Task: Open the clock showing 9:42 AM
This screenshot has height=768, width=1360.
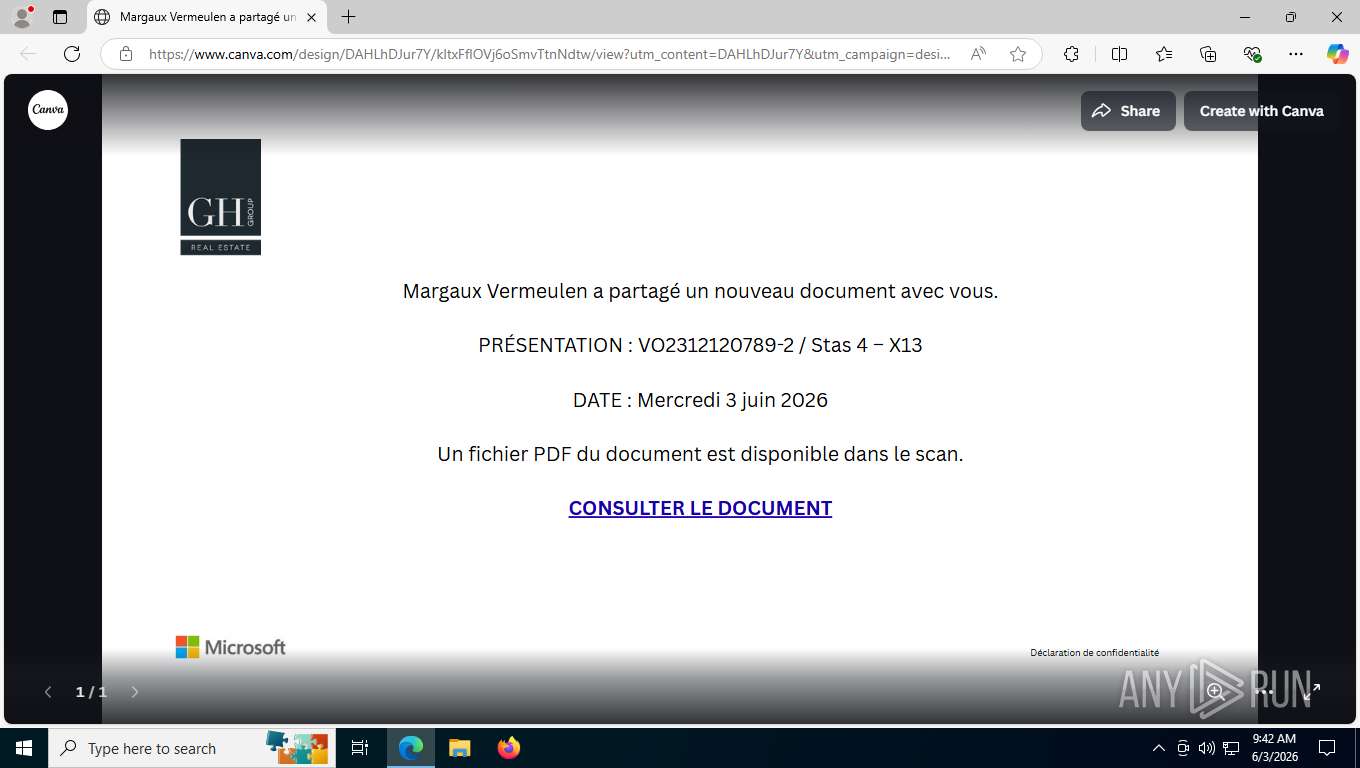Action: (x=1274, y=748)
